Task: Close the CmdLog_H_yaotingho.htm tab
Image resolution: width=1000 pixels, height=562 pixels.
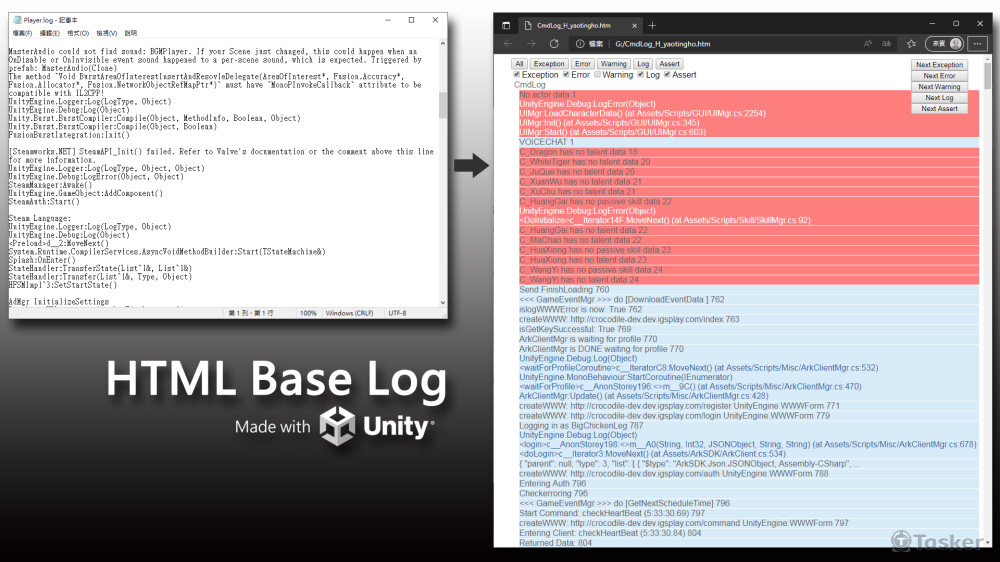Action: (634, 26)
